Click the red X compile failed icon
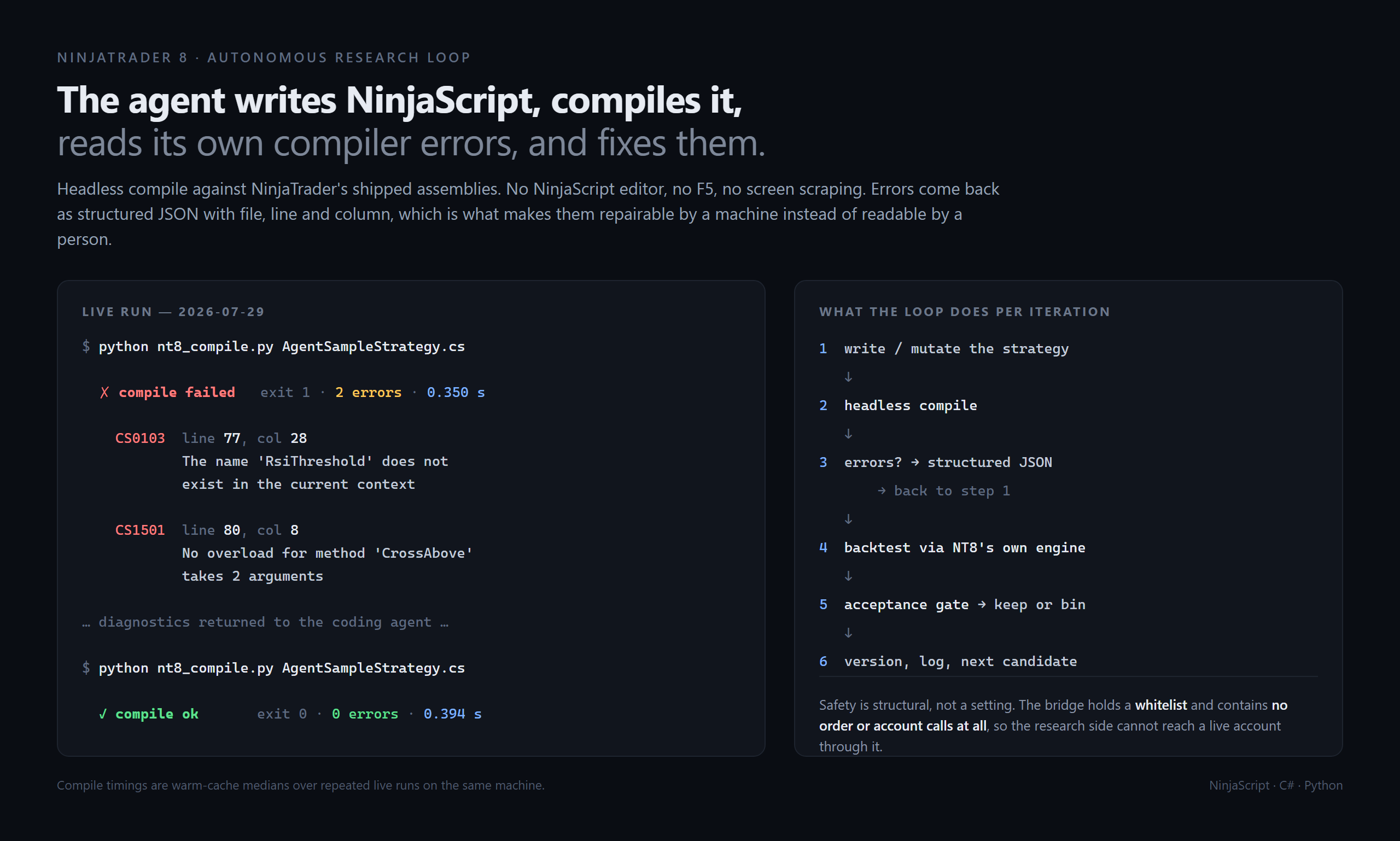1400x841 pixels. [x=104, y=393]
